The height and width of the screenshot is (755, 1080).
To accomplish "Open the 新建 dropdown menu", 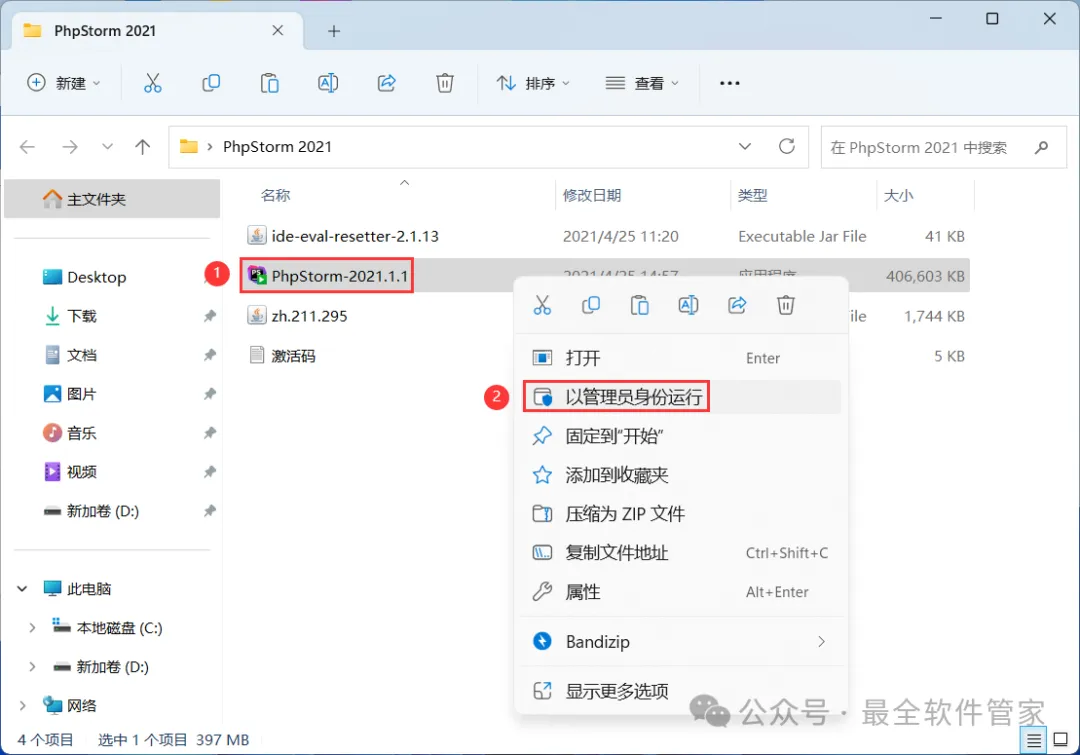I will coord(64,83).
